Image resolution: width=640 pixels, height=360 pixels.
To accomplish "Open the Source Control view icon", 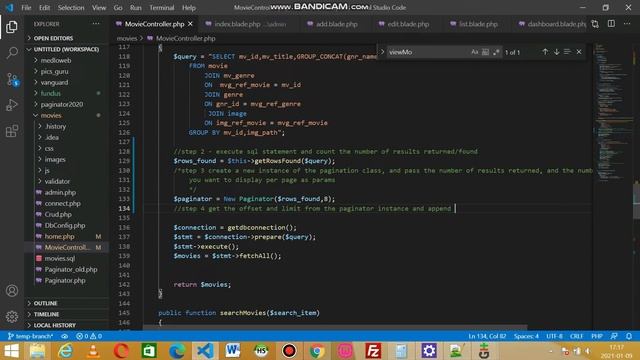I will pyautogui.click(x=12, y=79).
